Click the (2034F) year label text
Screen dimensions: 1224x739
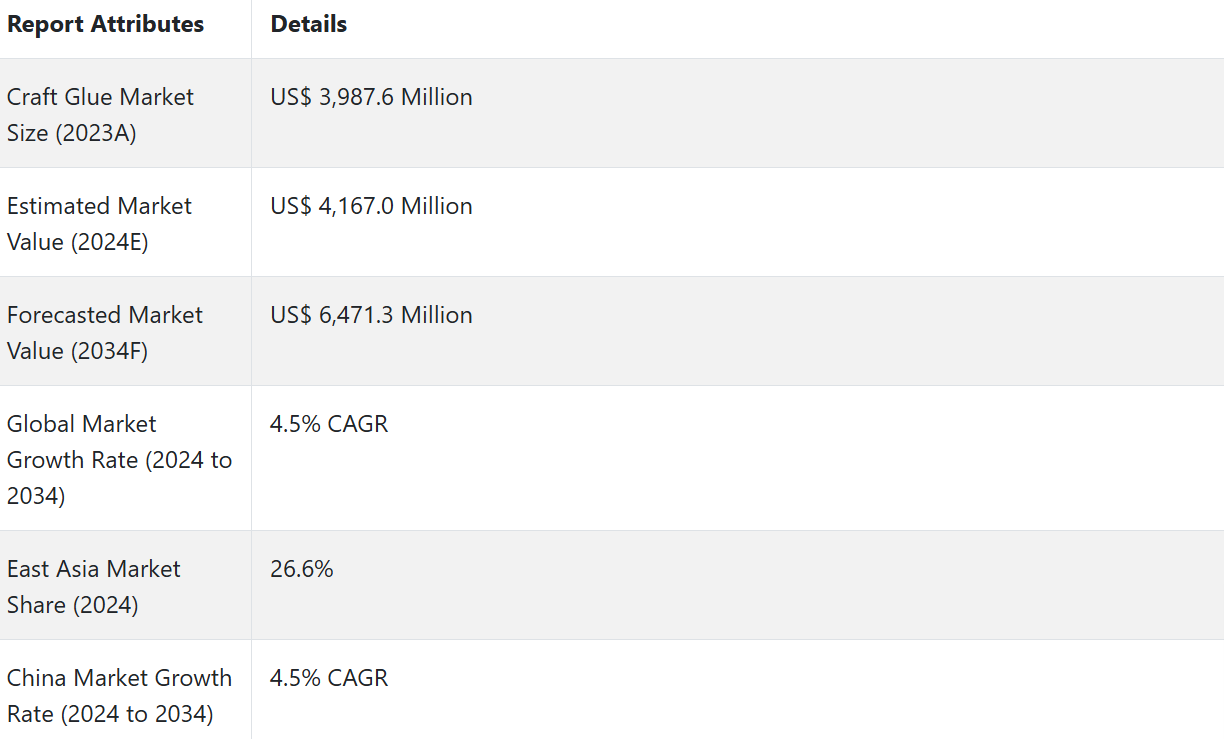click(110, 351)
